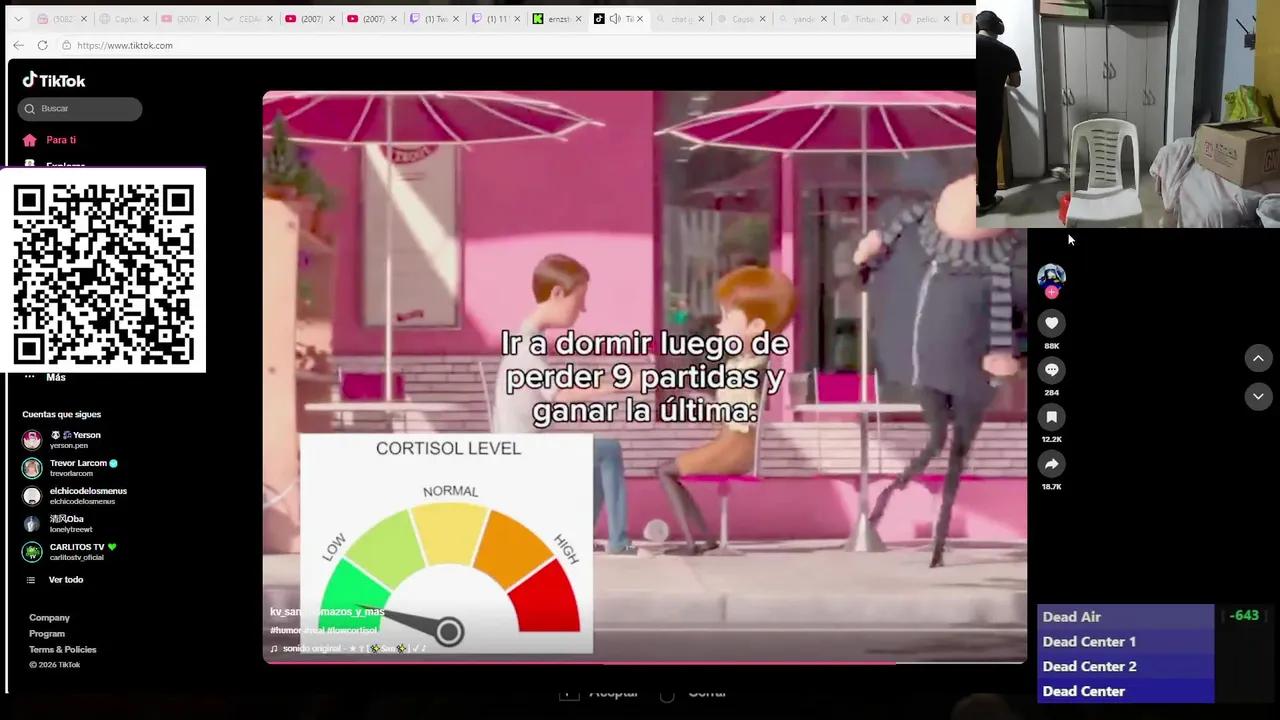Seek along the video progress bar

[644, 662]
